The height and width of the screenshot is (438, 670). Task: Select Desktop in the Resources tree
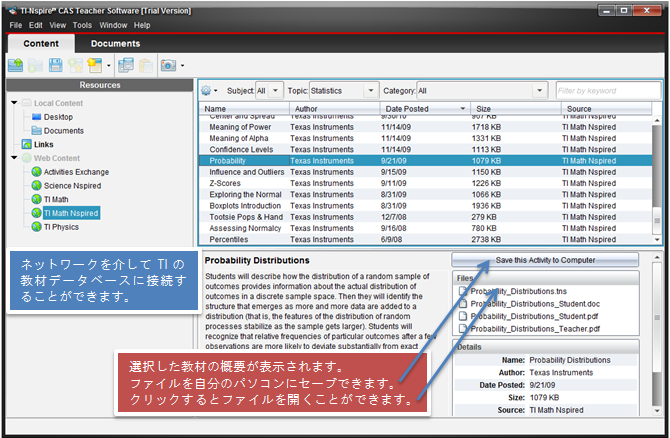point(58,117)
